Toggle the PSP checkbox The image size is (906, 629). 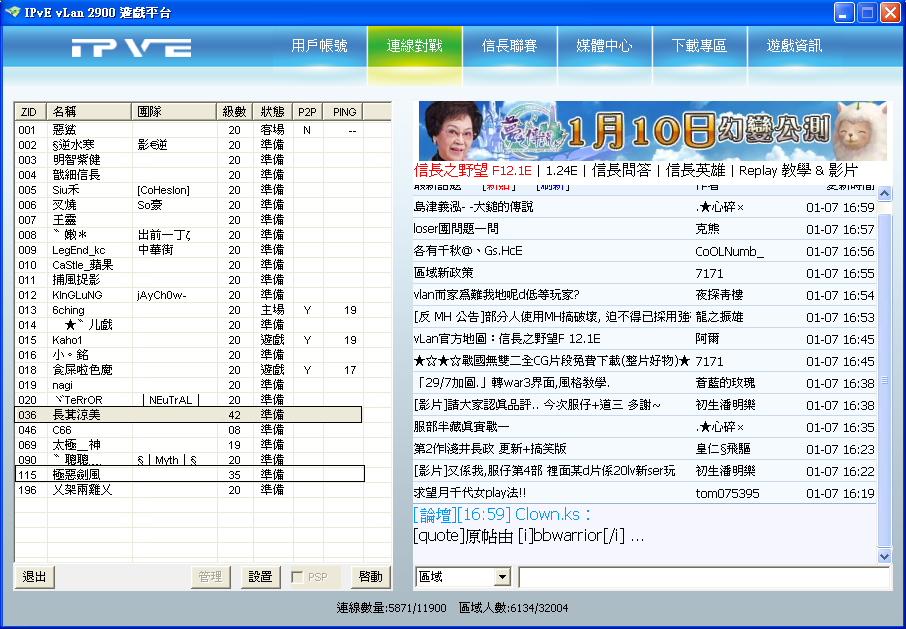click(x=297, y=577)
